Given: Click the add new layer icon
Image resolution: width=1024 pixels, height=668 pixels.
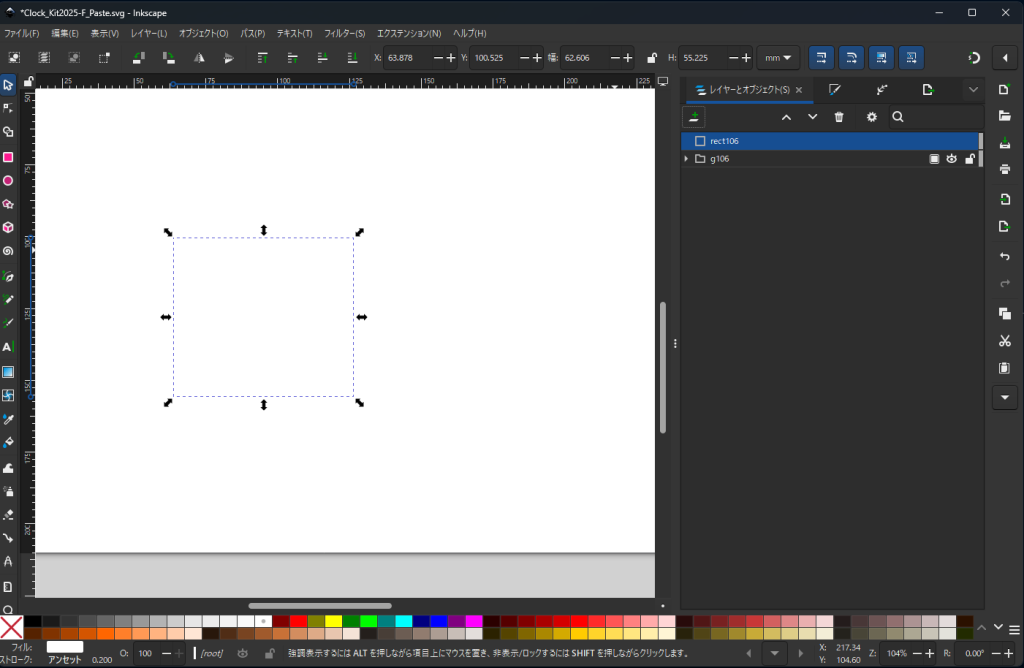Looking at the screenshot, I should (694, 117).
